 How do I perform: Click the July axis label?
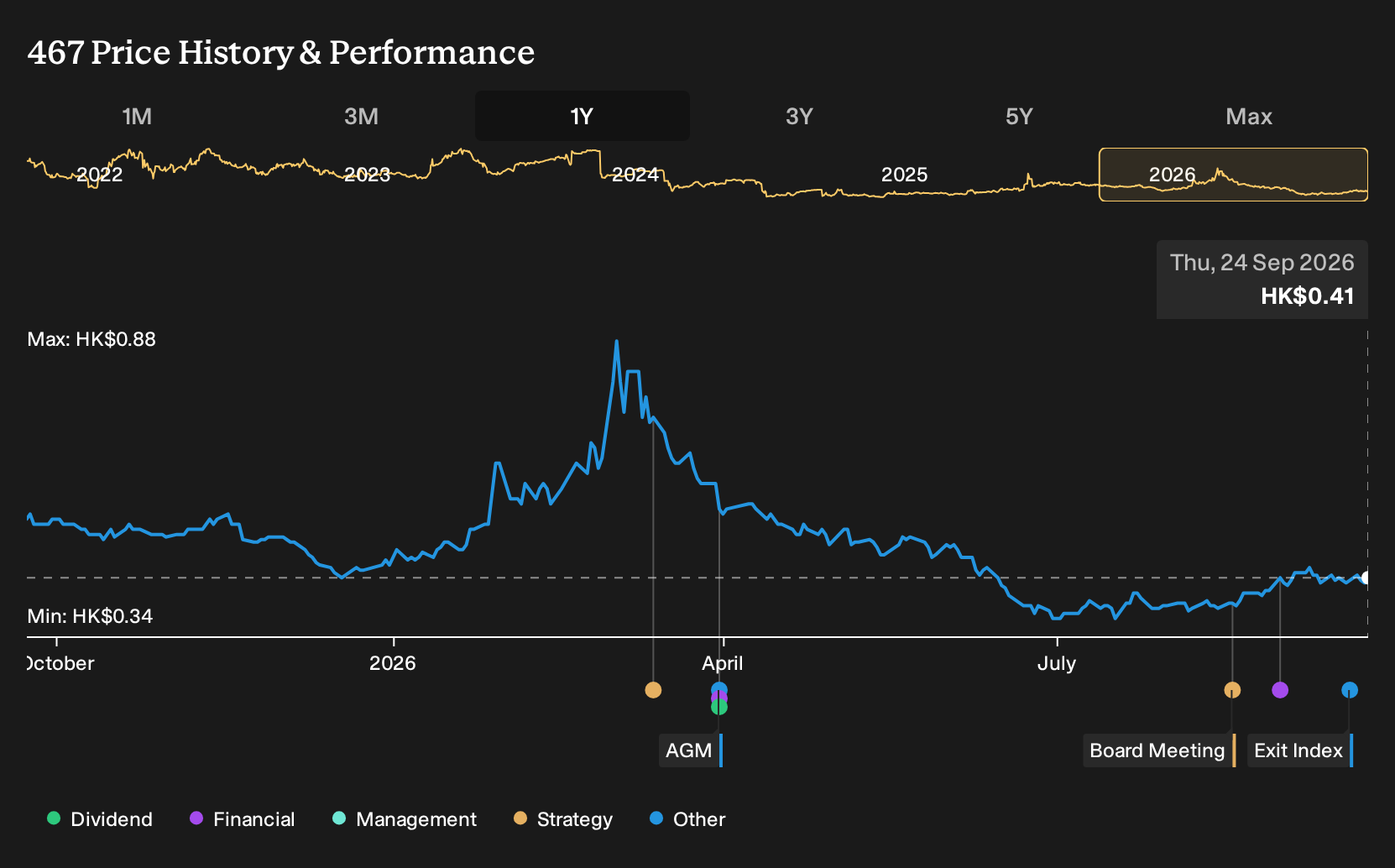(1057, 663)
